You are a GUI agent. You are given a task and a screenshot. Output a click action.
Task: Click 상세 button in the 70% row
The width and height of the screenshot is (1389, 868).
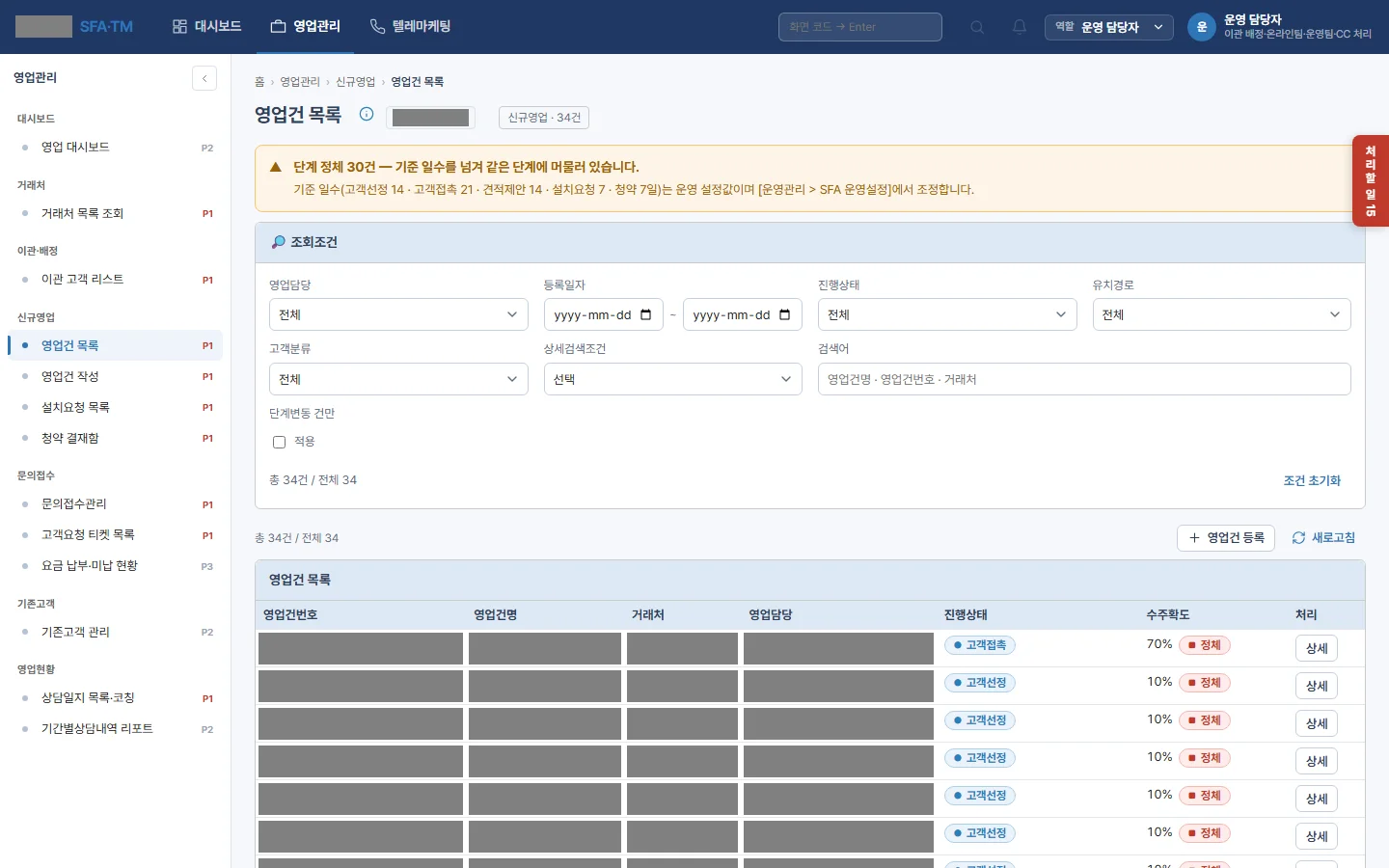[x=1317, y=648]
